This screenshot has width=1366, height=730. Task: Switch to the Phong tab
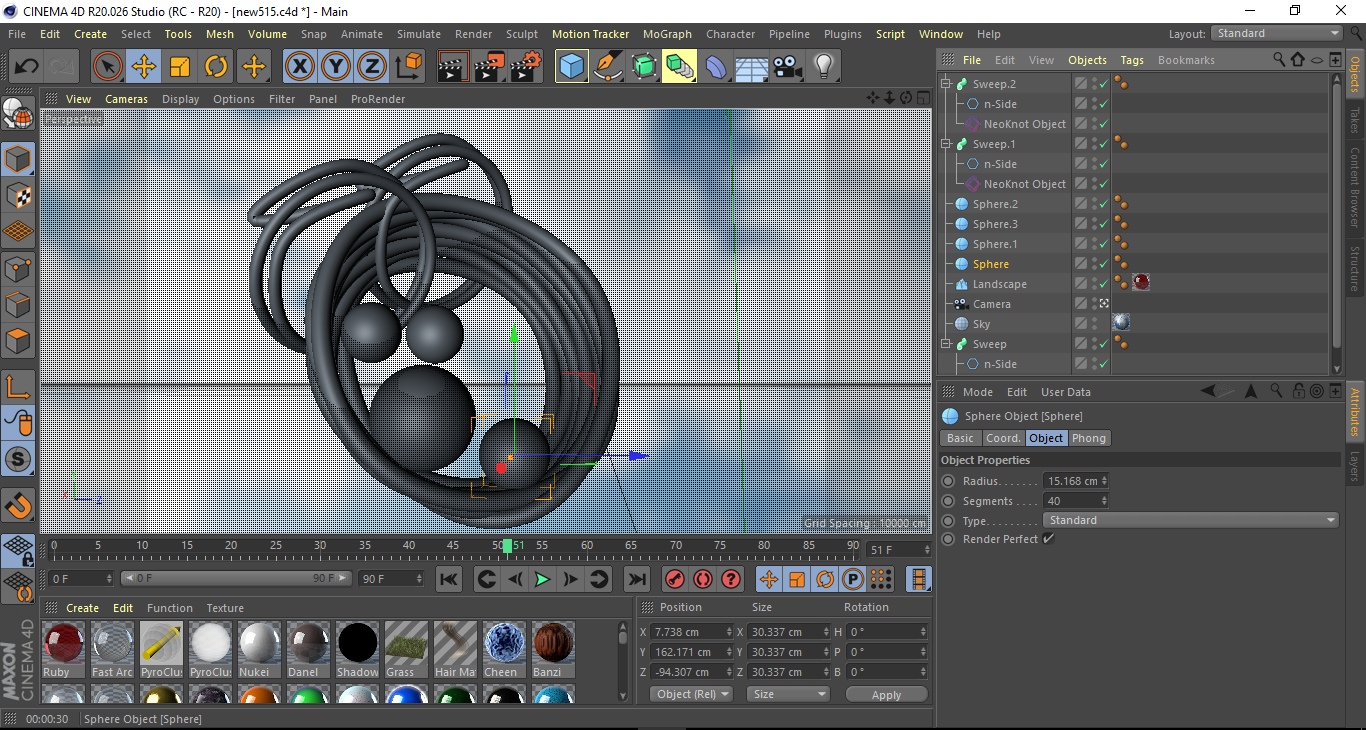pos(1089,438)
